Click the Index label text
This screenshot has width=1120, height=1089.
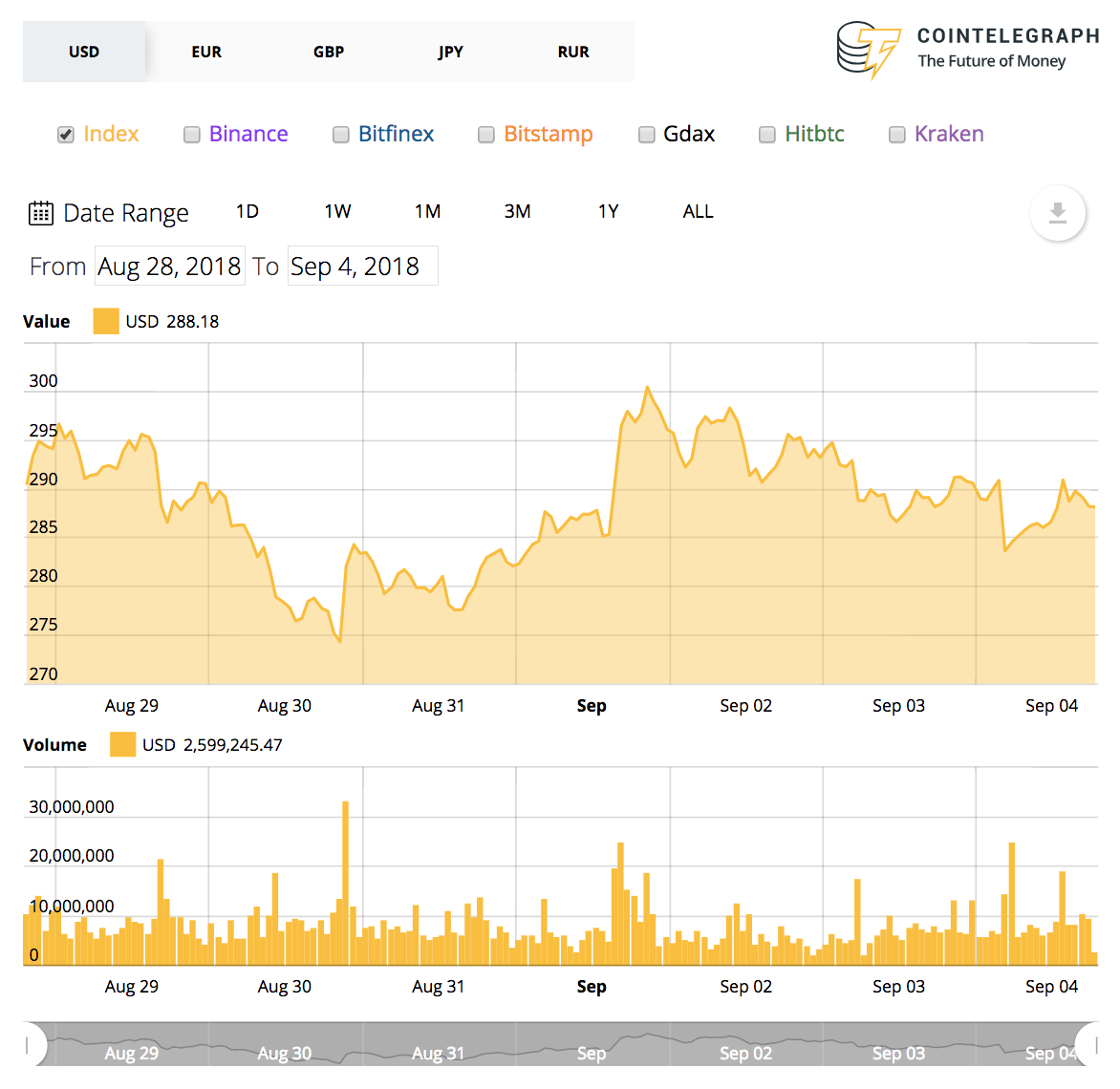click(x=111, y=135)
